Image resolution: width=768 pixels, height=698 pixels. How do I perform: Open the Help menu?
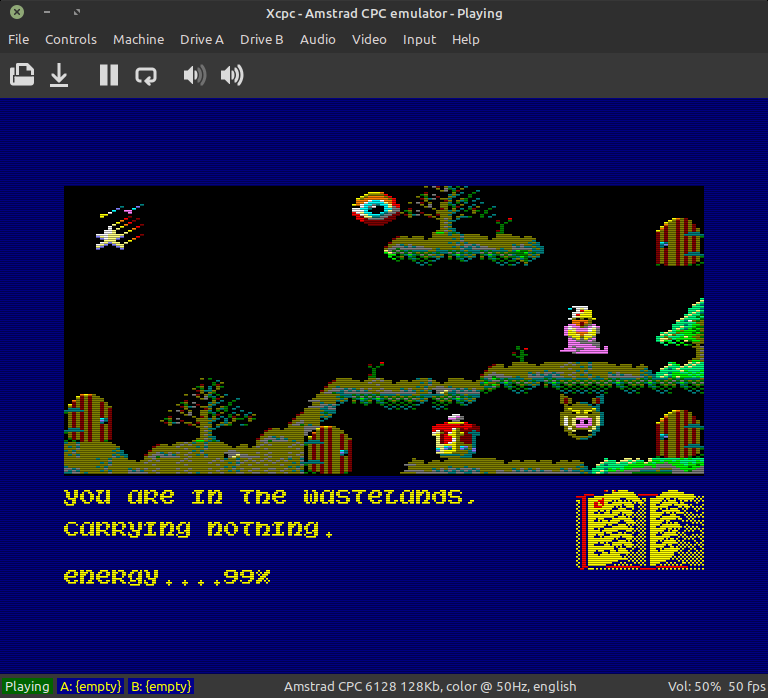[466, 39]
